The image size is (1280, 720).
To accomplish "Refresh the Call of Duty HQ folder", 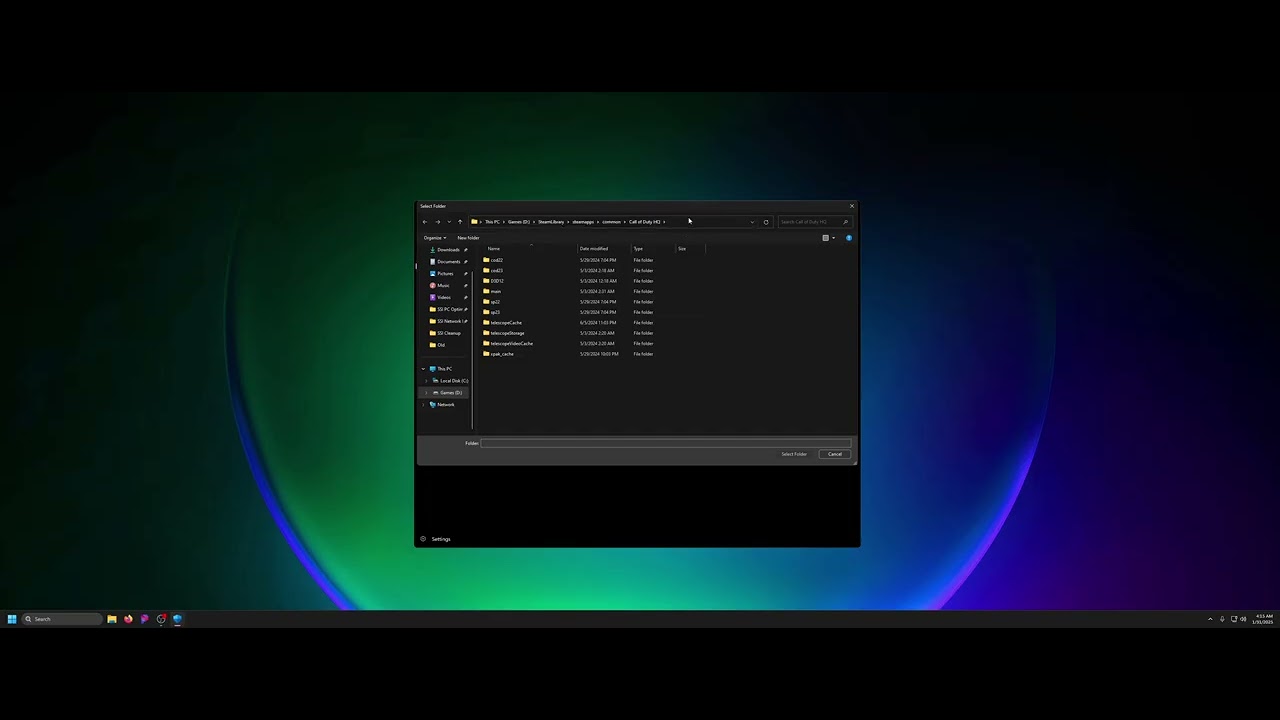I will tap(766, 222).
